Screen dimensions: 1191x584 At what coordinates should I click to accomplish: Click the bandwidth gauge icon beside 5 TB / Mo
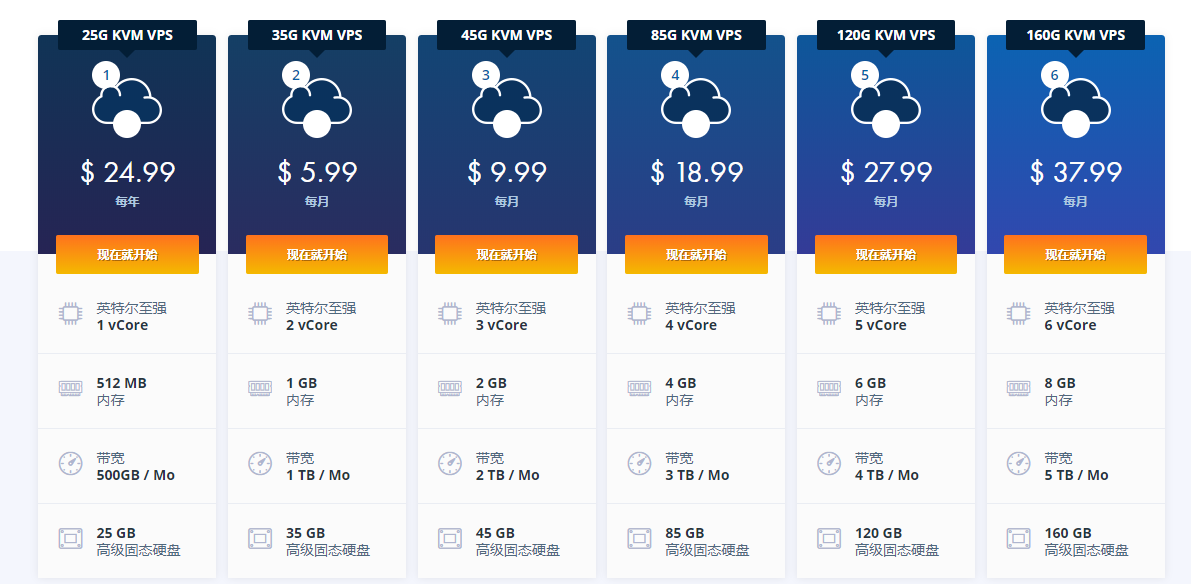pos(1019,464)
